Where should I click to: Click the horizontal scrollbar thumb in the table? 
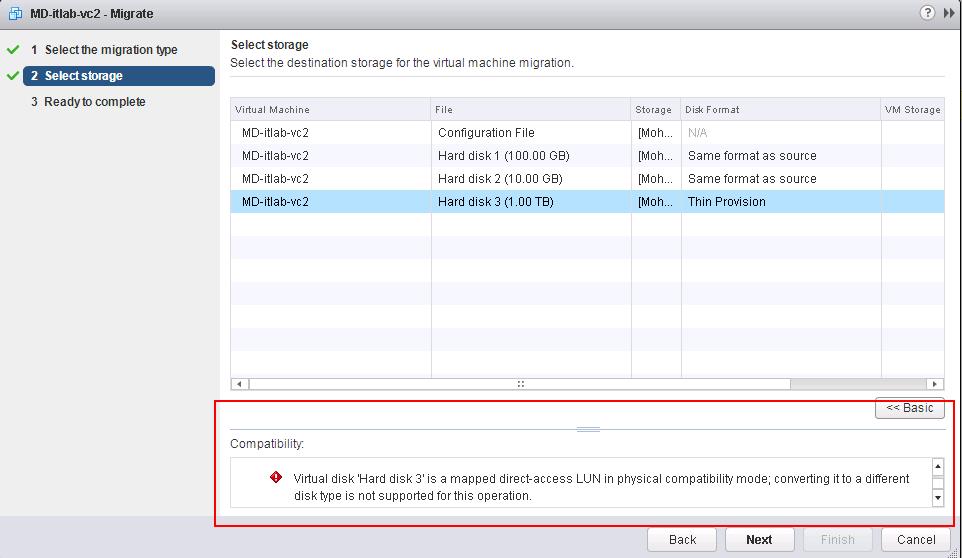(x=520, y=384)
